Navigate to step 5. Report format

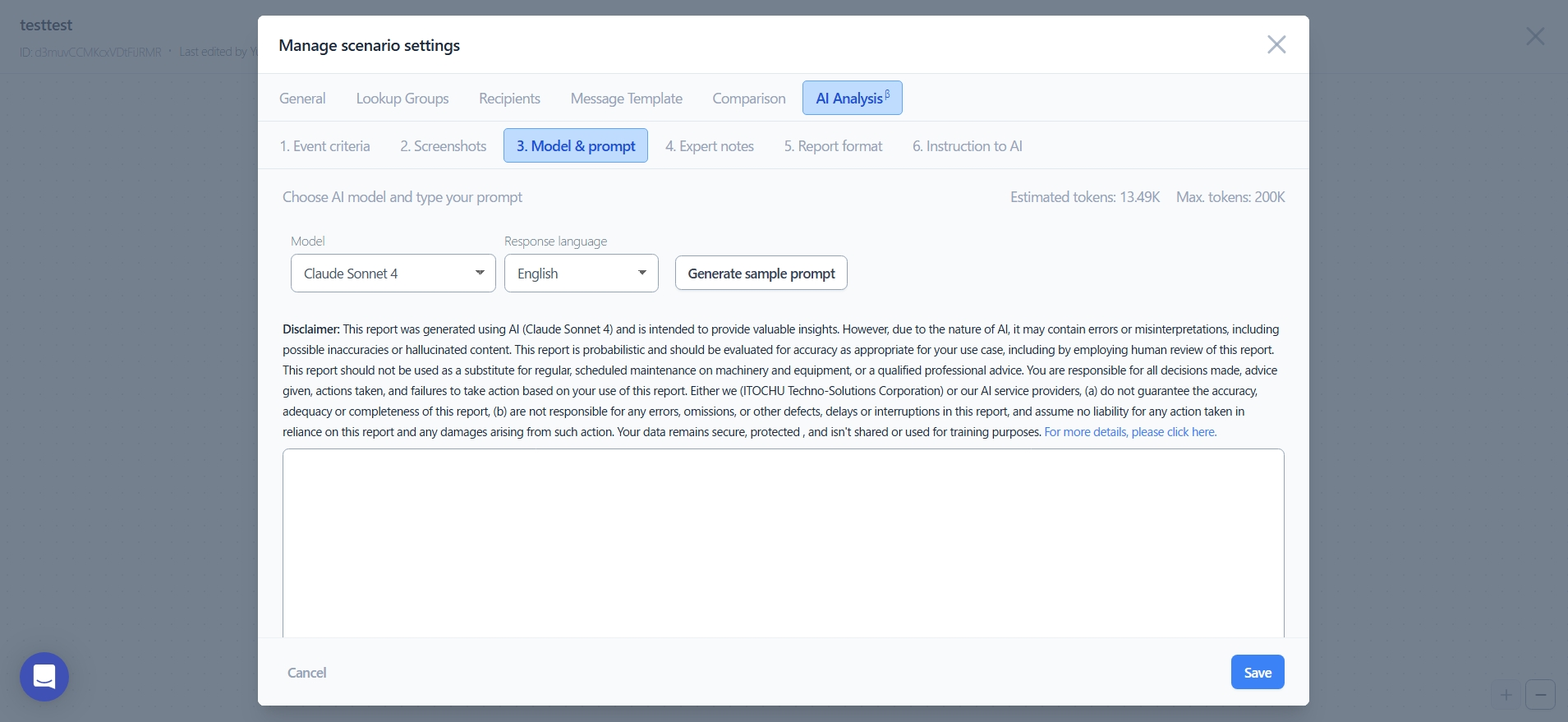click(833, 146)
